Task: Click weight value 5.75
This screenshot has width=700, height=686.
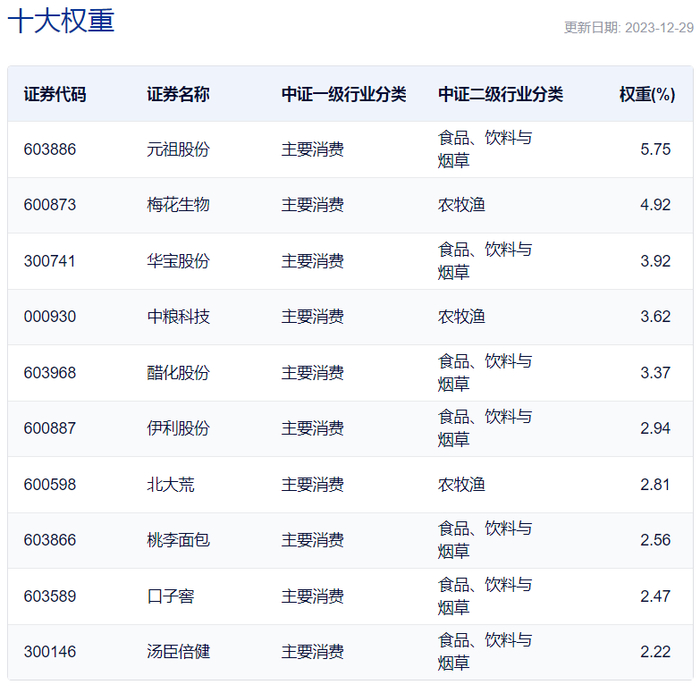Action: [x=655, y=149]
